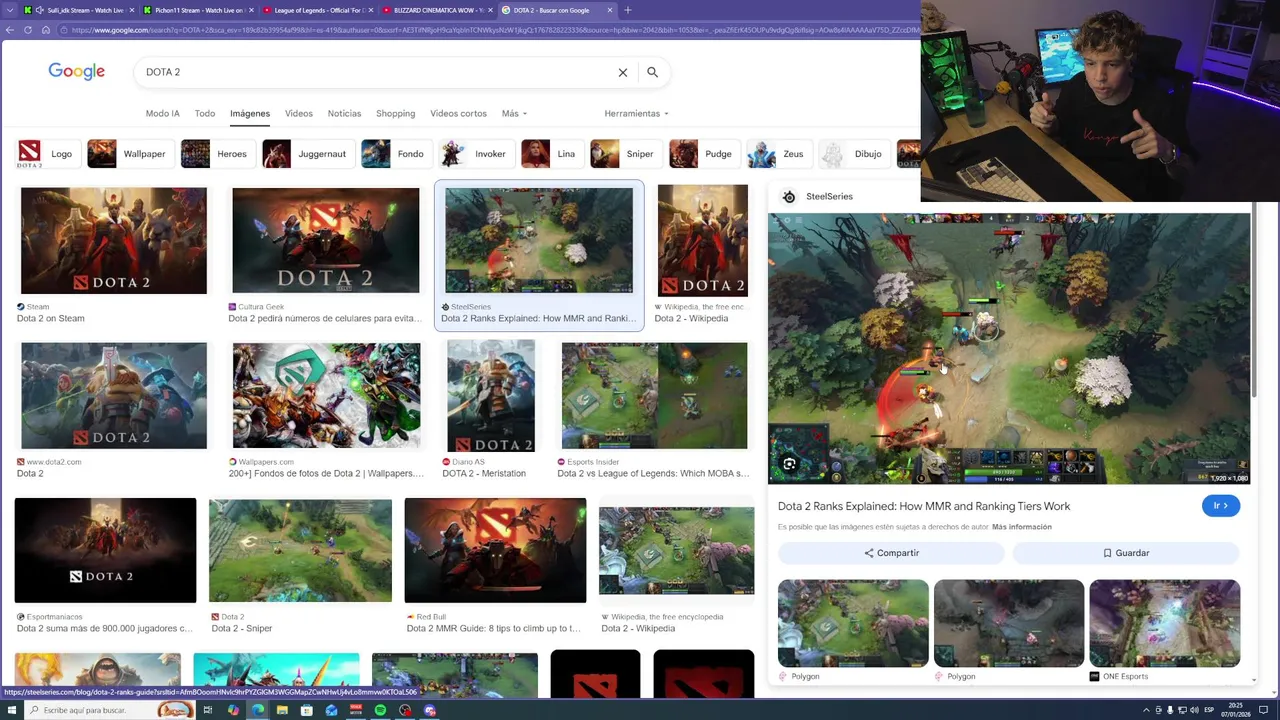
Task: Close the DOTA 2 Google search tab
Action: coord(609,10)
